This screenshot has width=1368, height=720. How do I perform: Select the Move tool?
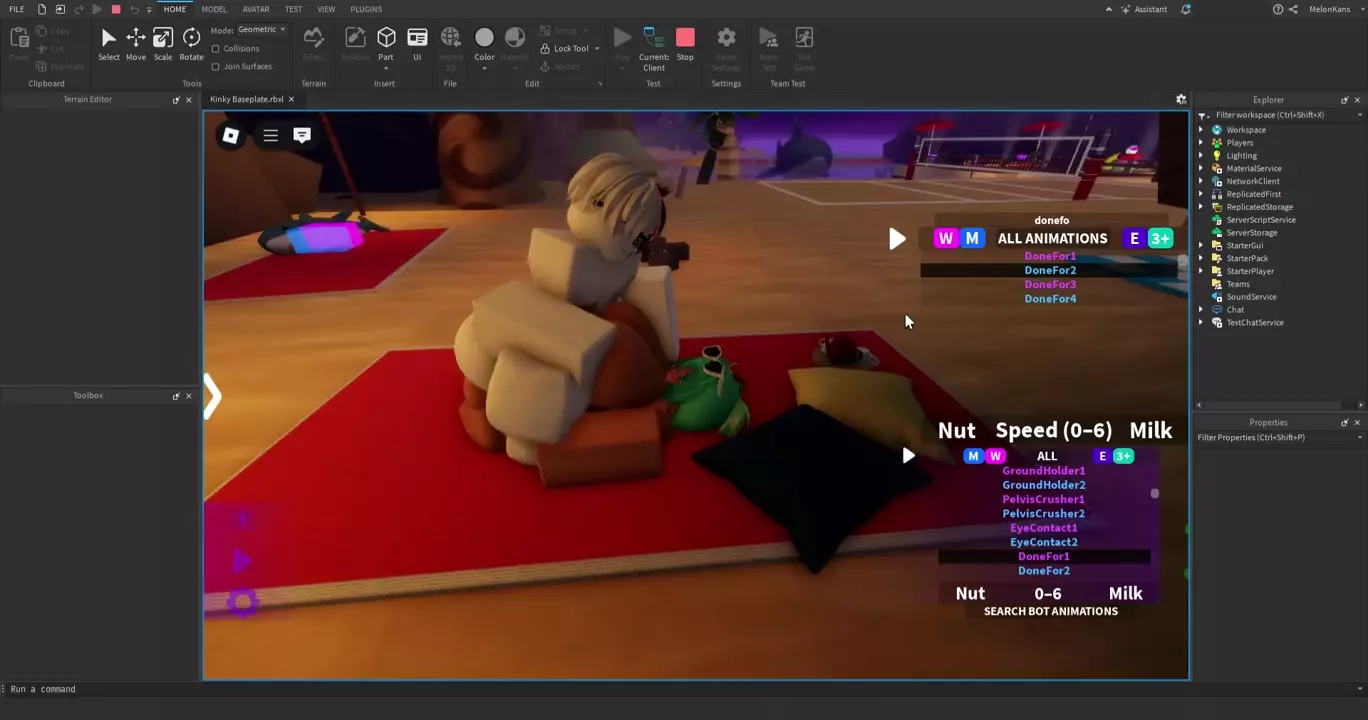135,40
